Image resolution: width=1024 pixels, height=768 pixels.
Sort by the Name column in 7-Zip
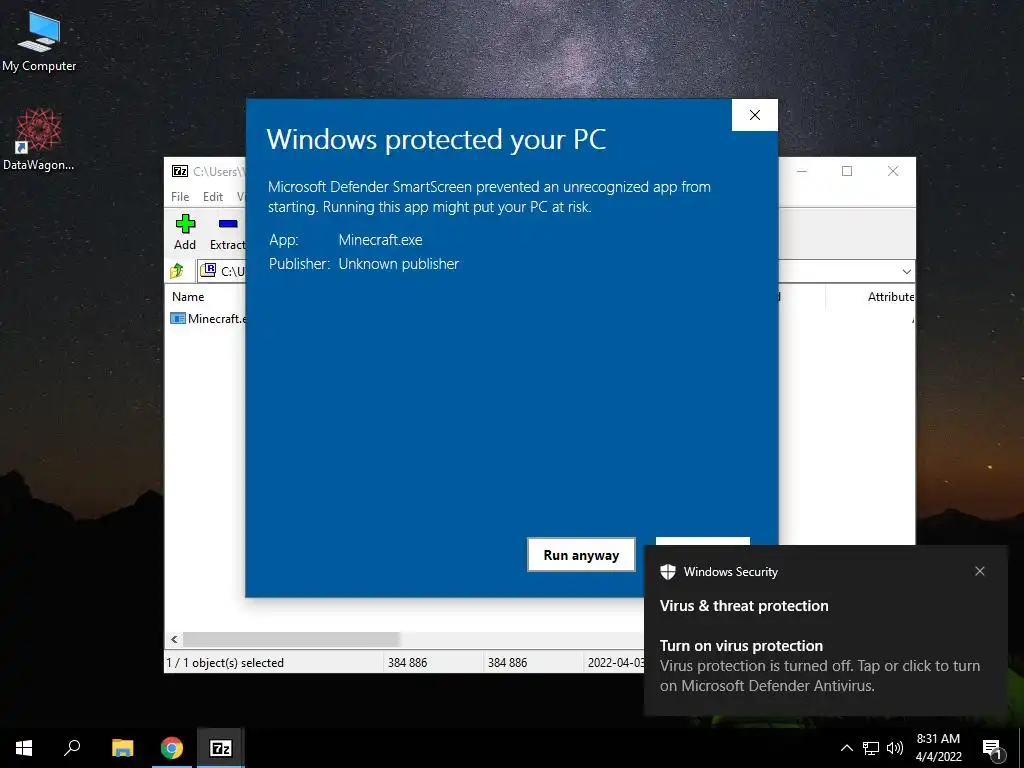[x=188, y=296]
